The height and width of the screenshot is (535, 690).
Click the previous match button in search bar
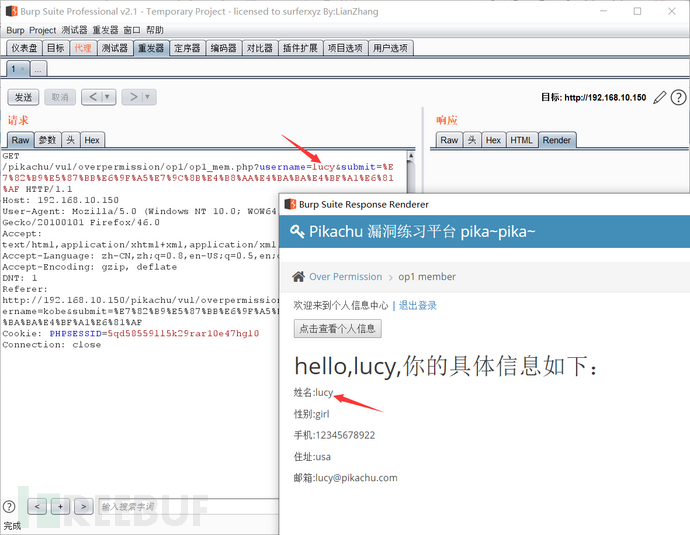point(37,507)
